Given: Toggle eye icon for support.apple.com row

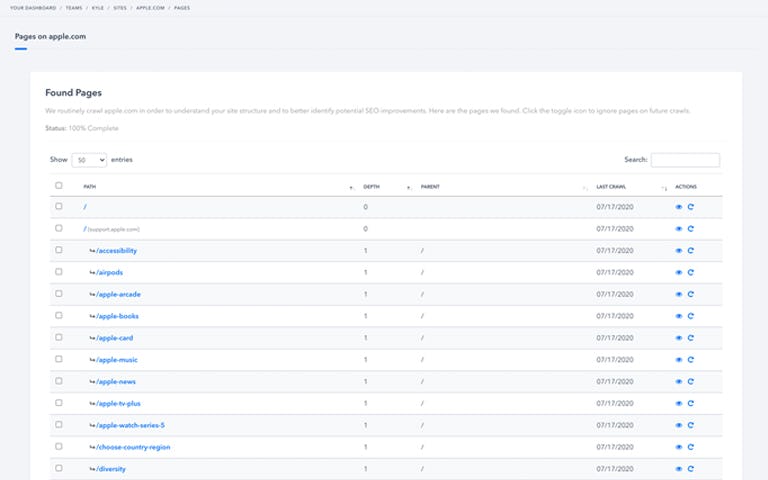Looking at the screenshot, I should pyautogui.click(x=679, y=229).
